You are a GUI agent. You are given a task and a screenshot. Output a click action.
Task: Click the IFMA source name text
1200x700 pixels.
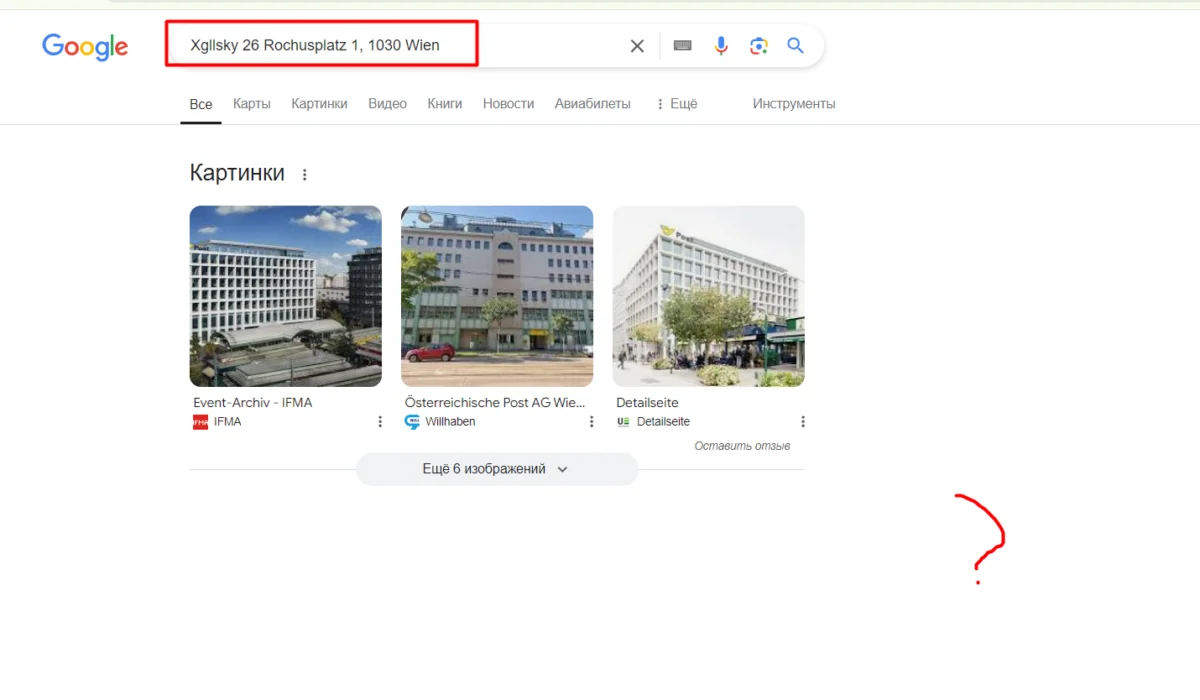pyautogui.click(x=228, y=422)
